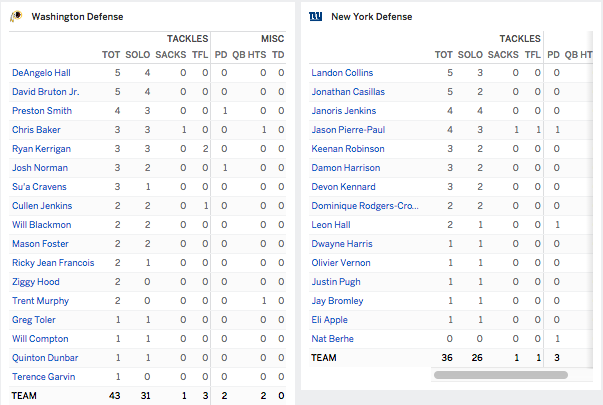Click the horizontal scrollbar under New York Defense
This screenshot has width=603, height=405.
click(501, 375)
